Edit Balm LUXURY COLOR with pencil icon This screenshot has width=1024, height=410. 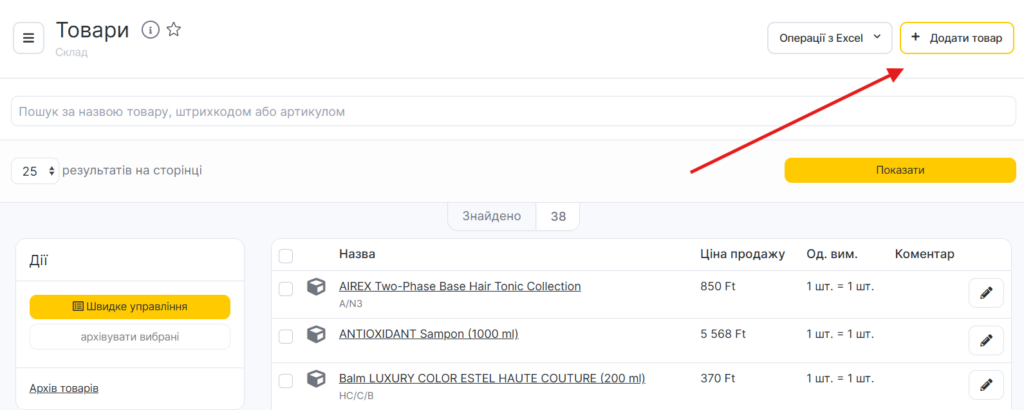pyautogui.click(x=985, y=385)
